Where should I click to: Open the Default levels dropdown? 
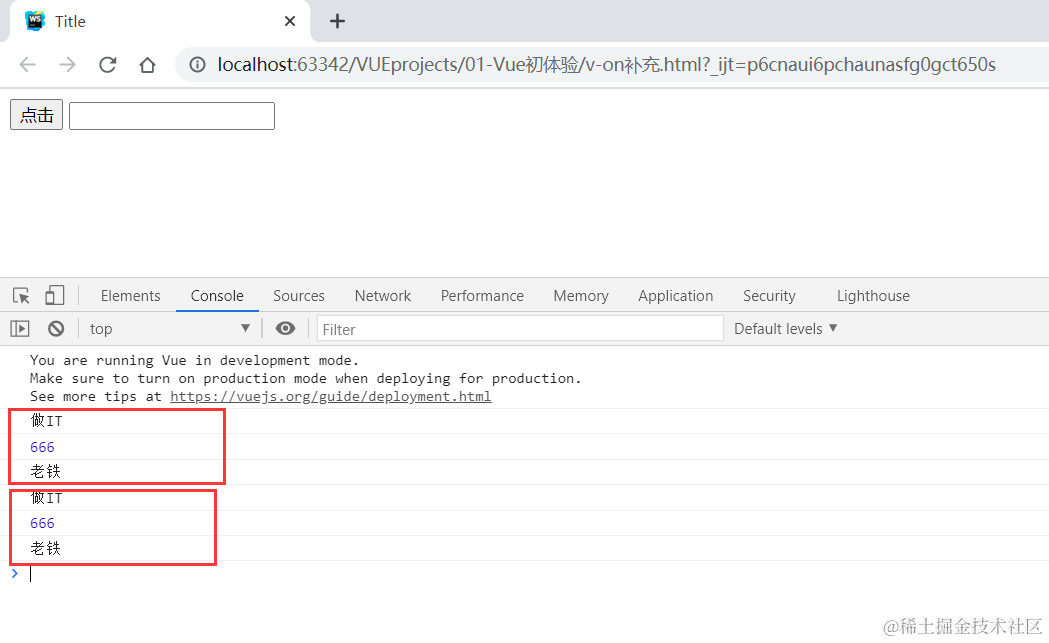(785, 329)
